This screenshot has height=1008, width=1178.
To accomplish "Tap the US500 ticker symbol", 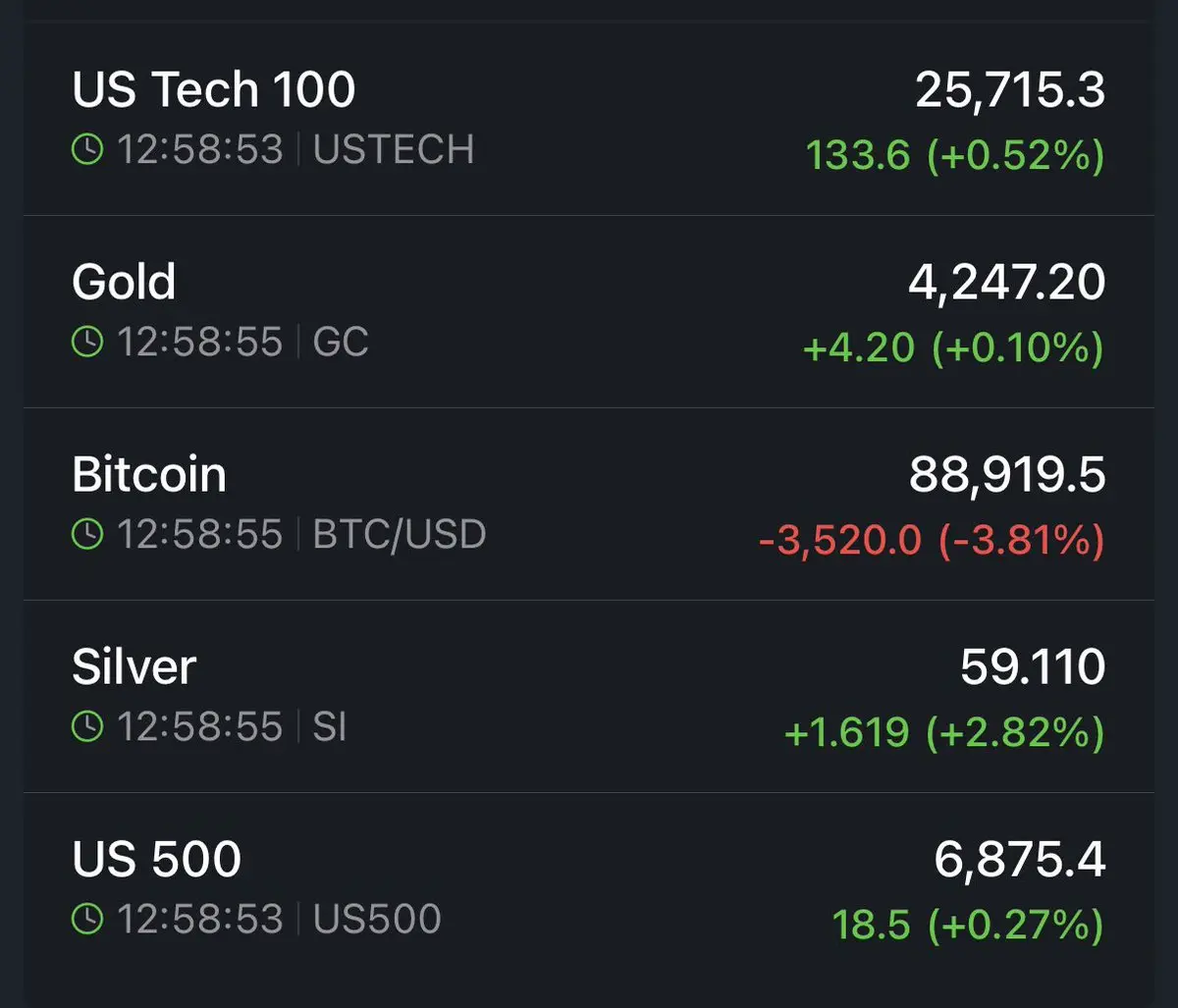I will [377, 920].
